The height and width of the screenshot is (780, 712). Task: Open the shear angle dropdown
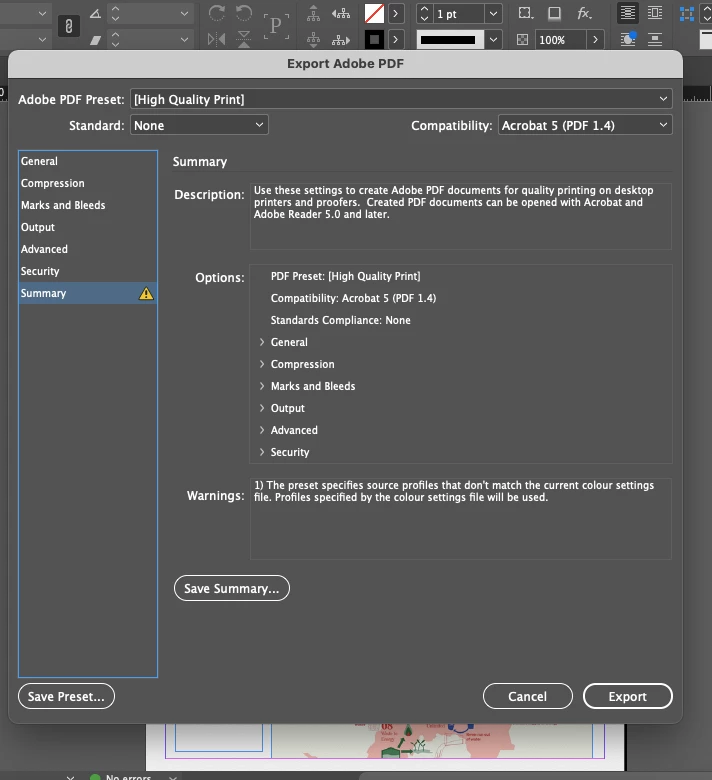coord(184,40)
